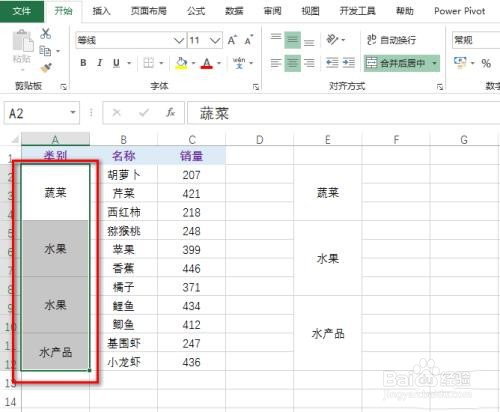Open the 文件 file tab
500x412 pixels.
(22, 11)
